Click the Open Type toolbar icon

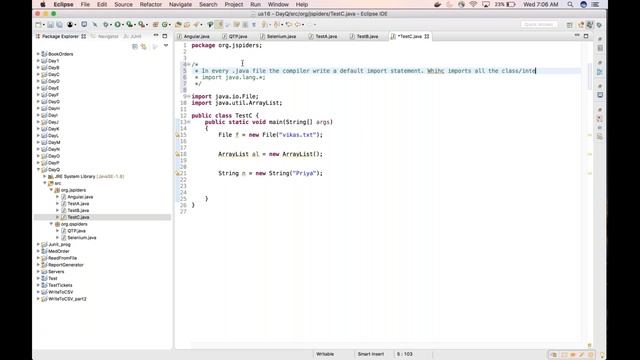click(x=178, y=25)
